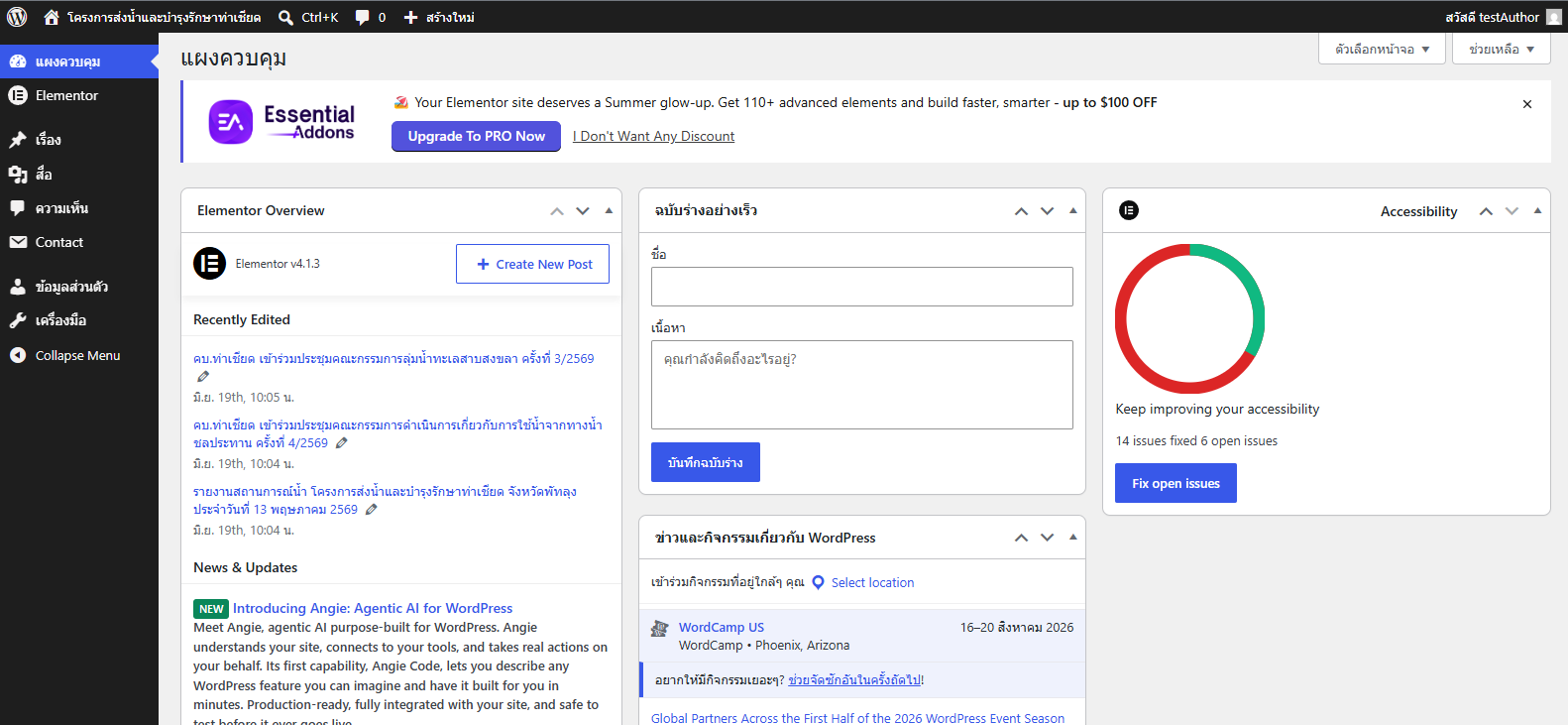The height and width of the screenshot is (725, 1568).
Task: Open the ความเห็น comments menu
Action: point(79,208)
